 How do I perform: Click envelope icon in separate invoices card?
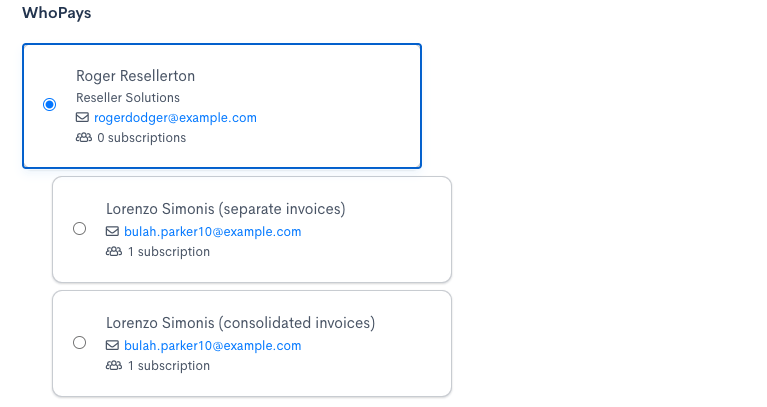[x=113, y=232]
